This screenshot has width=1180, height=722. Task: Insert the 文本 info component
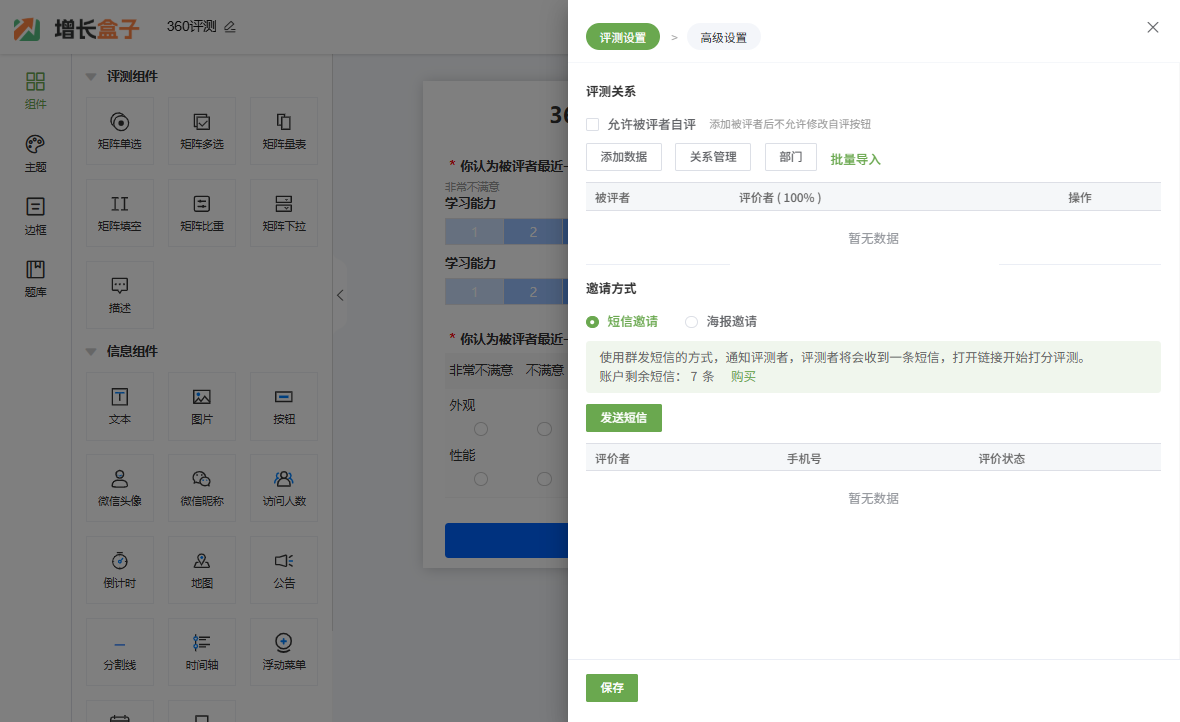(120, 407)
